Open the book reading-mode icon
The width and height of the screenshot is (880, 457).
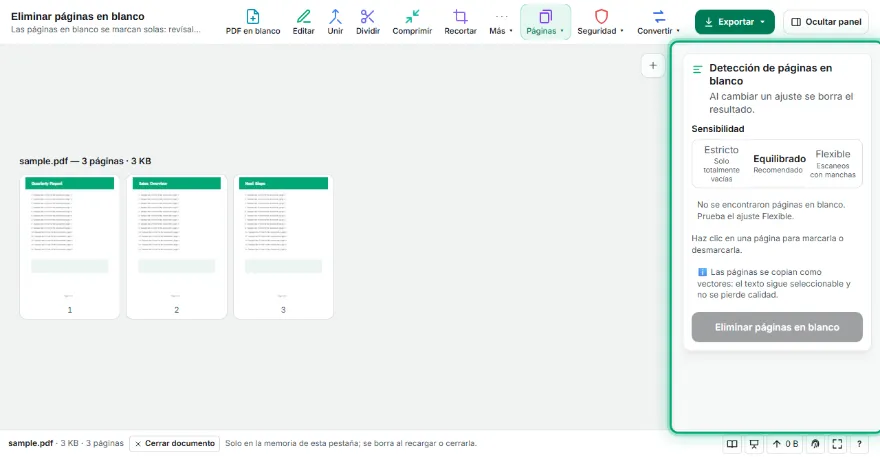732,444
